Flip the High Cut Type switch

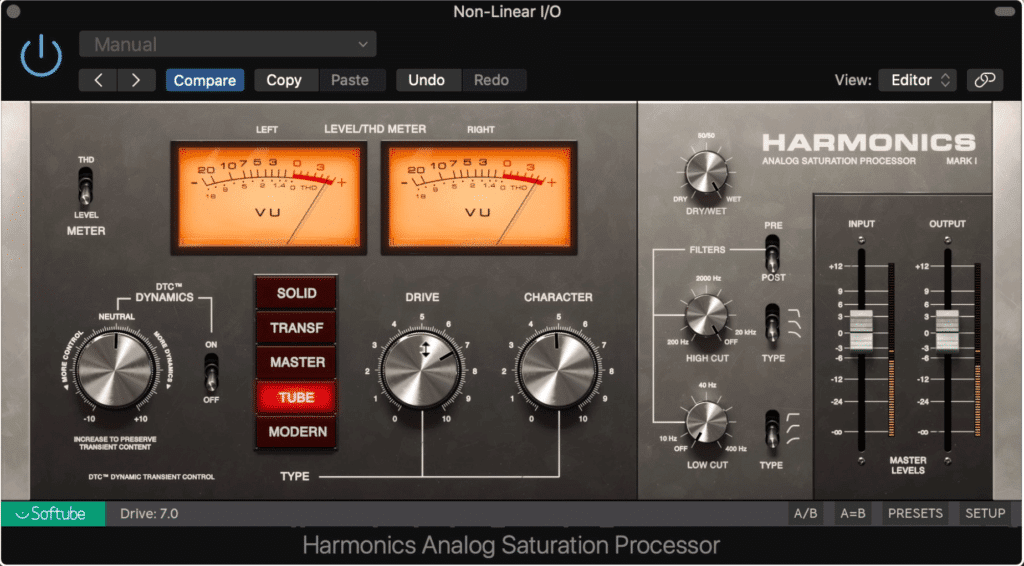click(773, 324)
